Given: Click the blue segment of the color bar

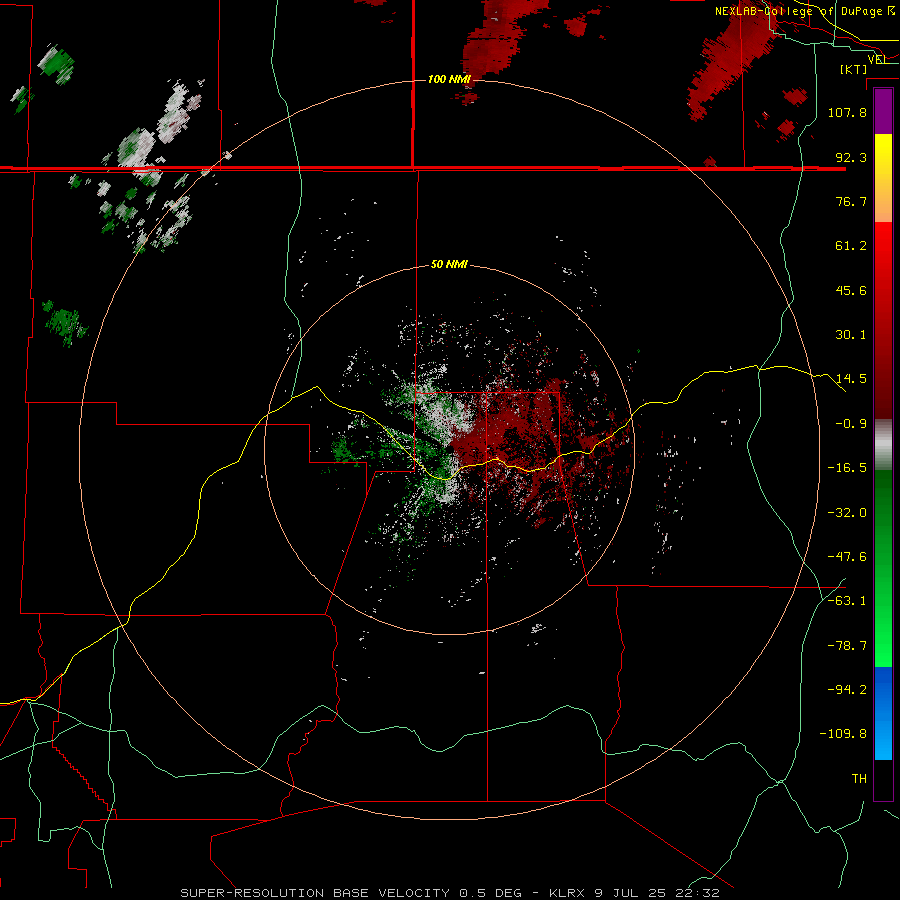Looking at the screenshot, I should pyautogui.click(x=883, y=713).
